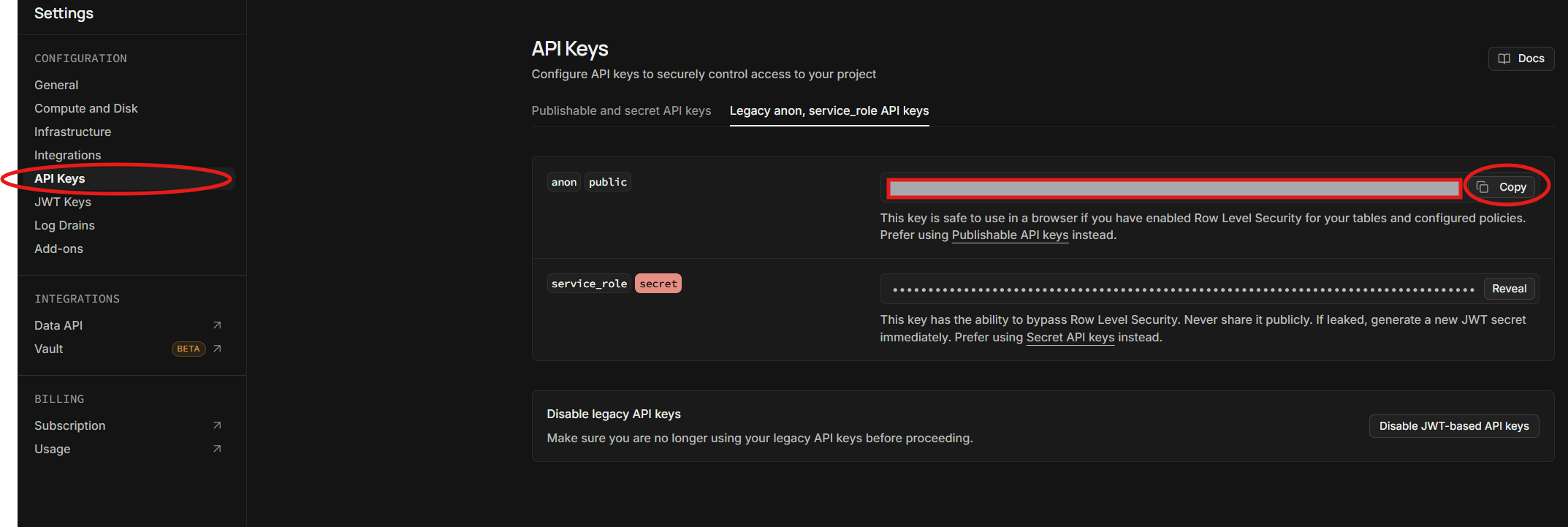Click the external arrow icon beside Subscription
The height and width of the screenshot is (527, 1568).
217,425
